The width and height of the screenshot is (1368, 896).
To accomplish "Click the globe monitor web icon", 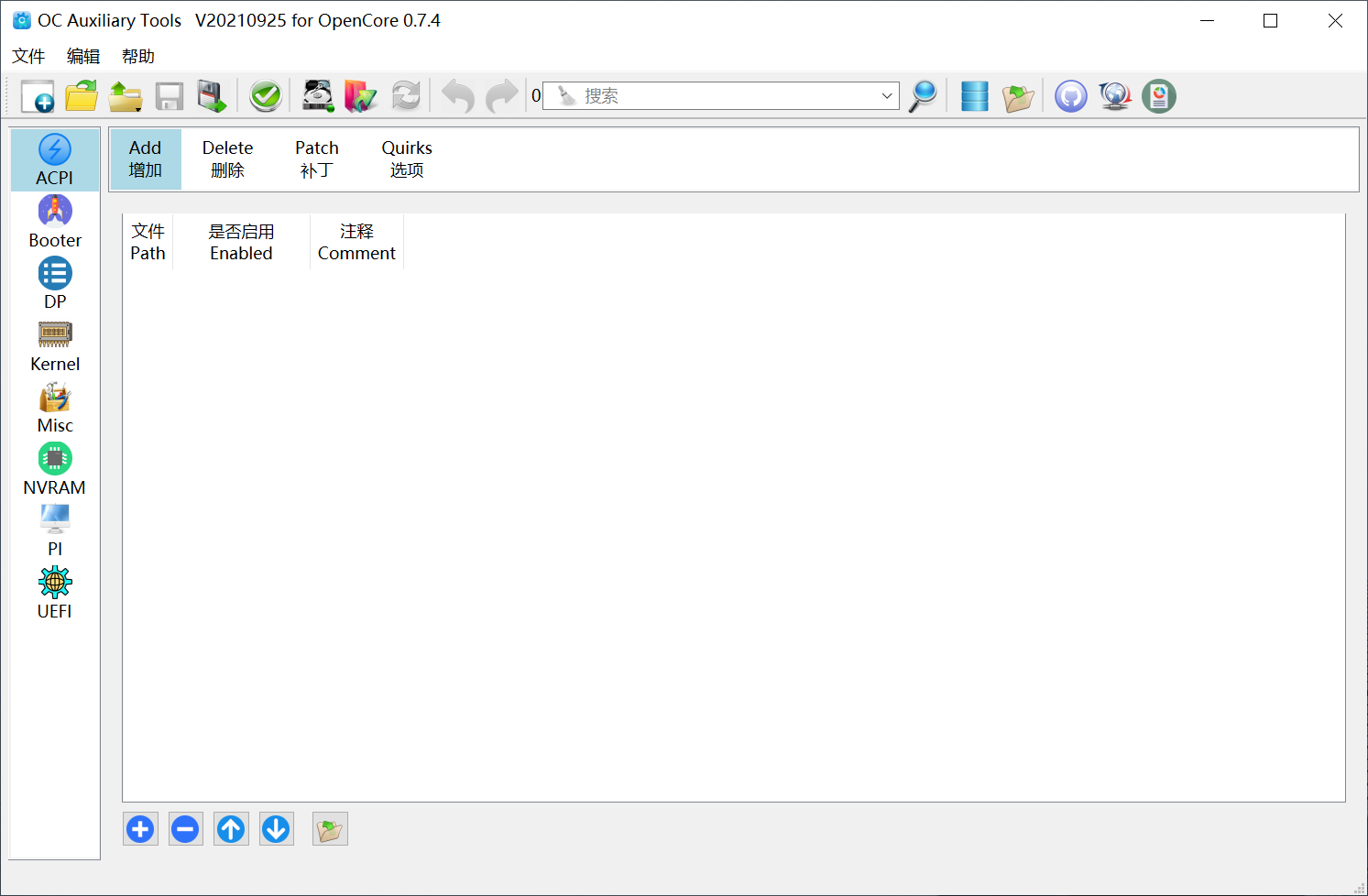I will pyautogui.click(x=1114, y=96).
